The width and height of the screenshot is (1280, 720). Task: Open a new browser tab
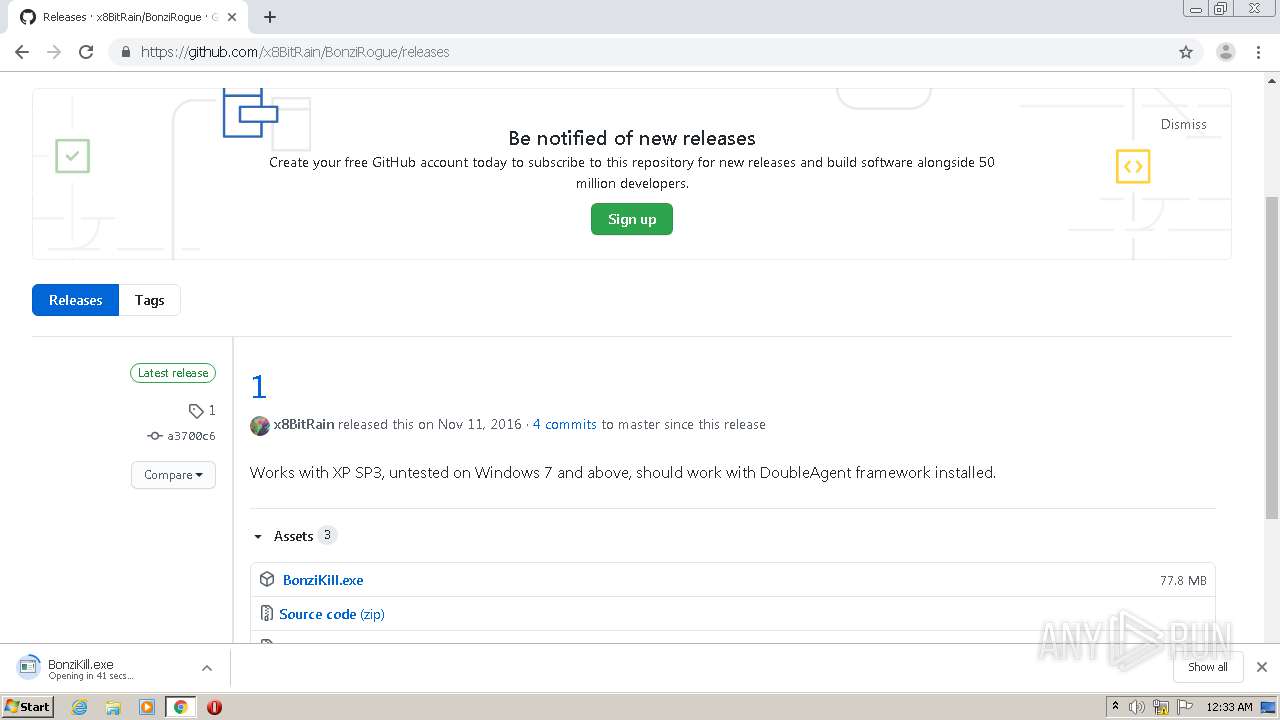tap(270, 17)
